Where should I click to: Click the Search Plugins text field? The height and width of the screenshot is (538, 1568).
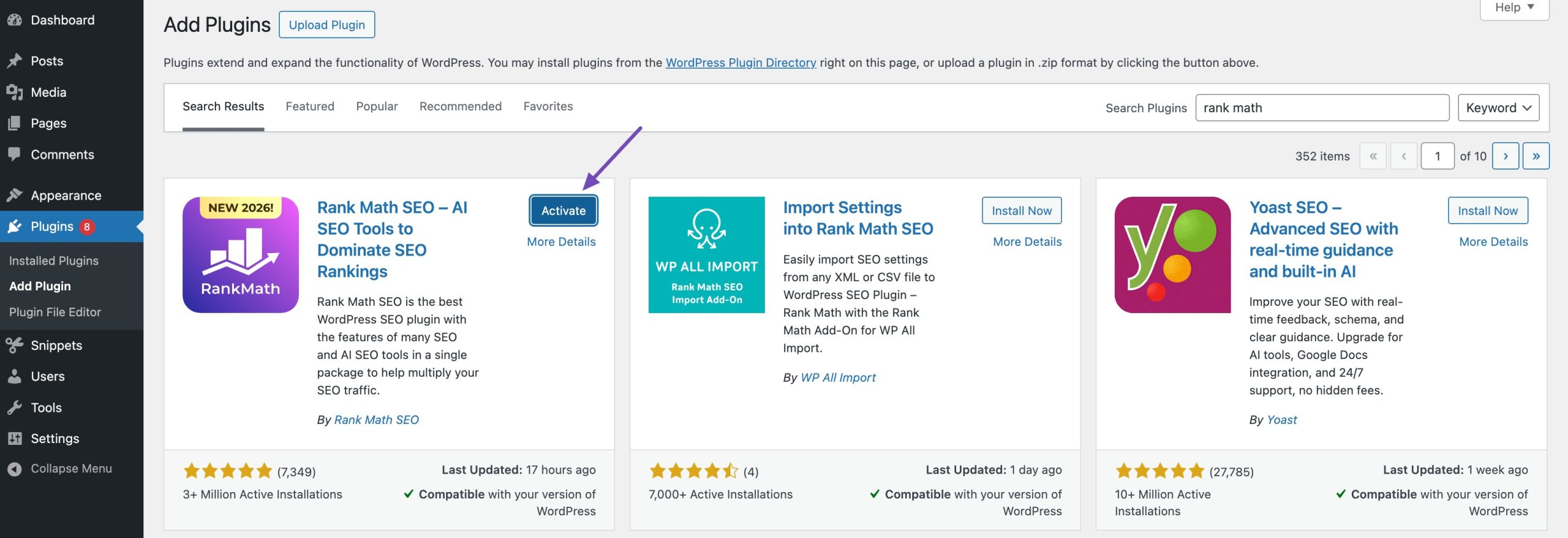pos(1322,108)
